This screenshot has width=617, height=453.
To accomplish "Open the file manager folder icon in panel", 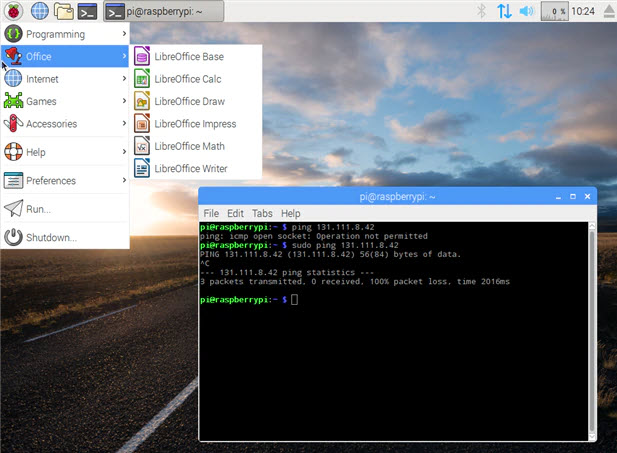I will tap(64, 11).
